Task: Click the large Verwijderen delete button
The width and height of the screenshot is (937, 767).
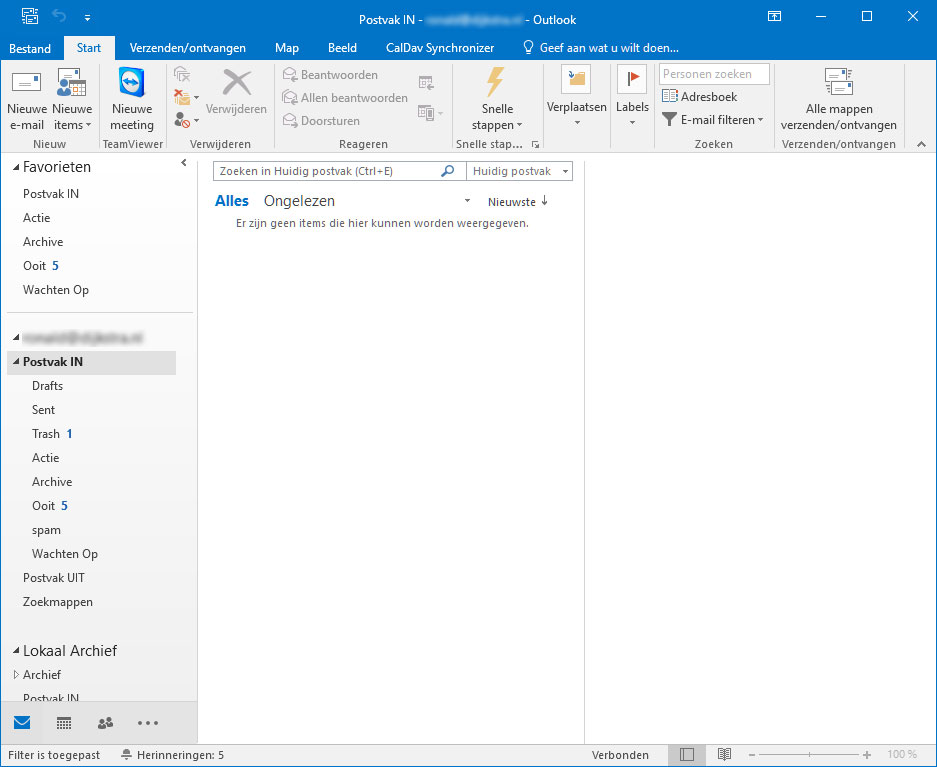Action: 237,91
